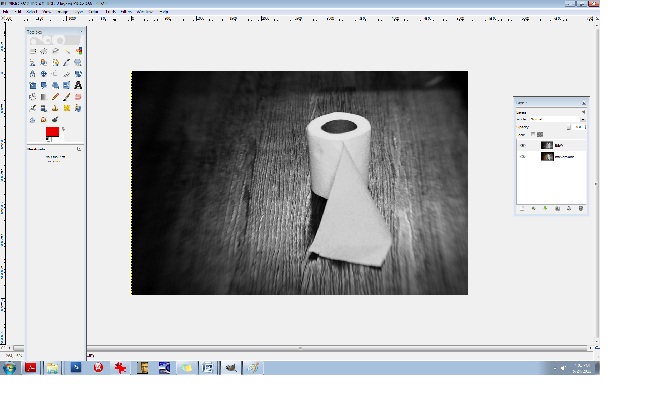
Task: Pick the Fuzzy Select wand tool
Action: pyautogui.click(x=67, y=50)
